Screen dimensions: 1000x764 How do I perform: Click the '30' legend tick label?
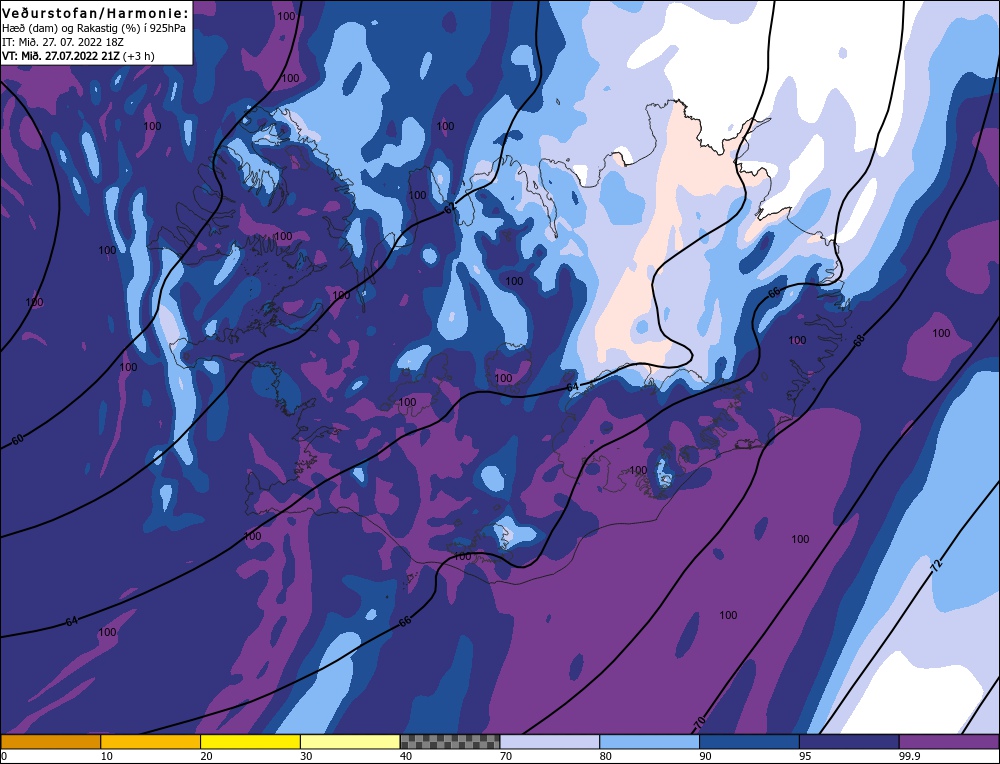coord(306,756)
